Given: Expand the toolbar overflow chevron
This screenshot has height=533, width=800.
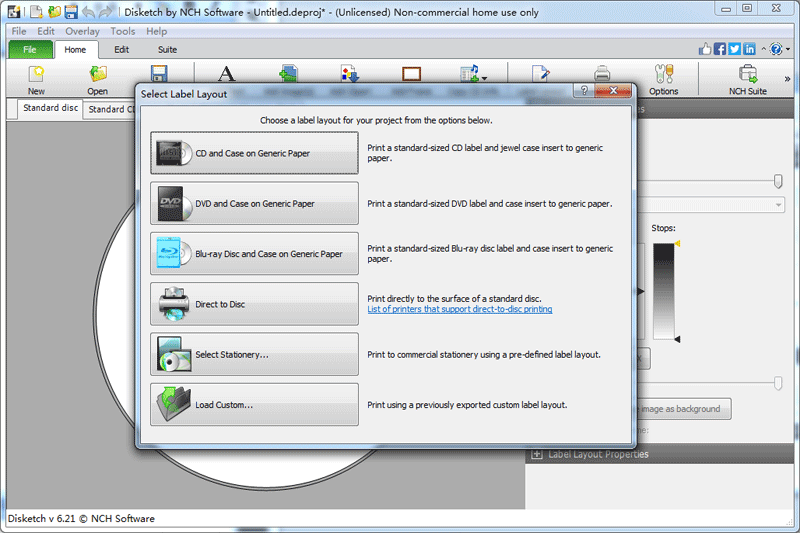Looking at the screenshot, I should tap(787, 79).
